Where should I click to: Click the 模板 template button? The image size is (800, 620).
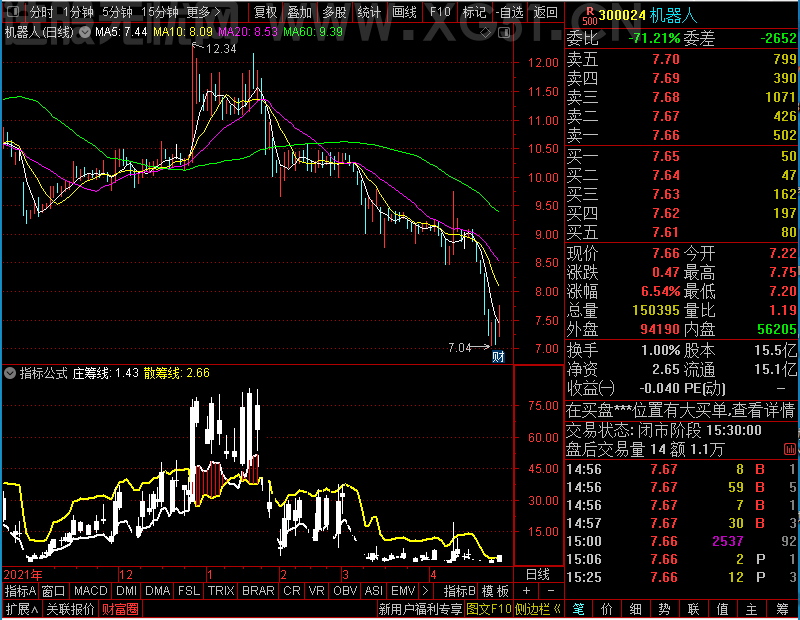coord(495,591)
